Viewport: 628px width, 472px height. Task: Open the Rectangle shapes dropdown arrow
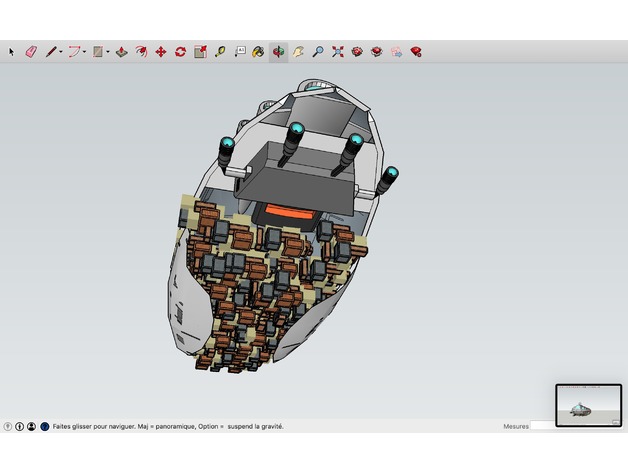(x=108, y=52)
